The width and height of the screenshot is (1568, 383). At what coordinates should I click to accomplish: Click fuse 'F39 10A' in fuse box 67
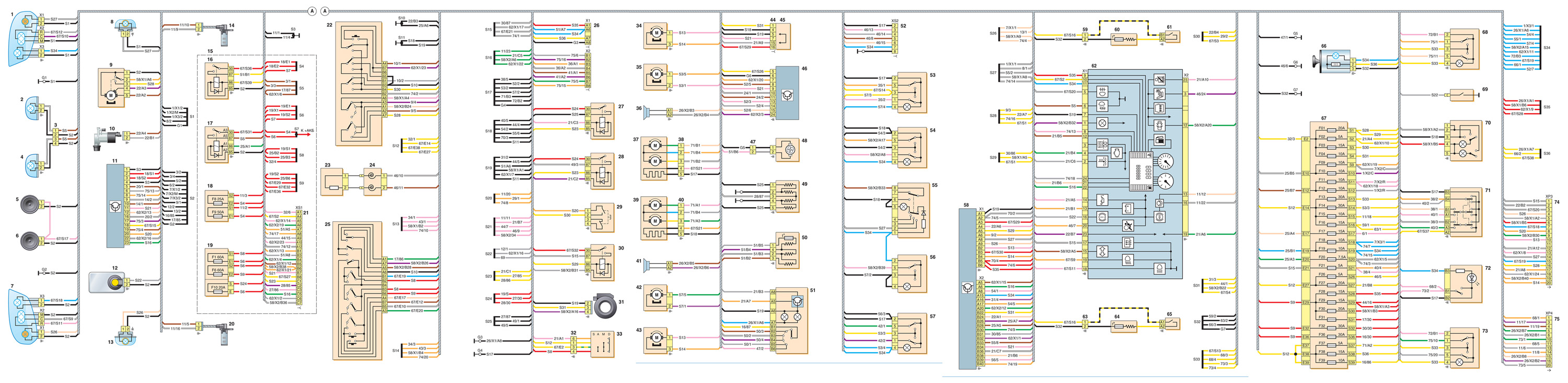point(1331,361)
